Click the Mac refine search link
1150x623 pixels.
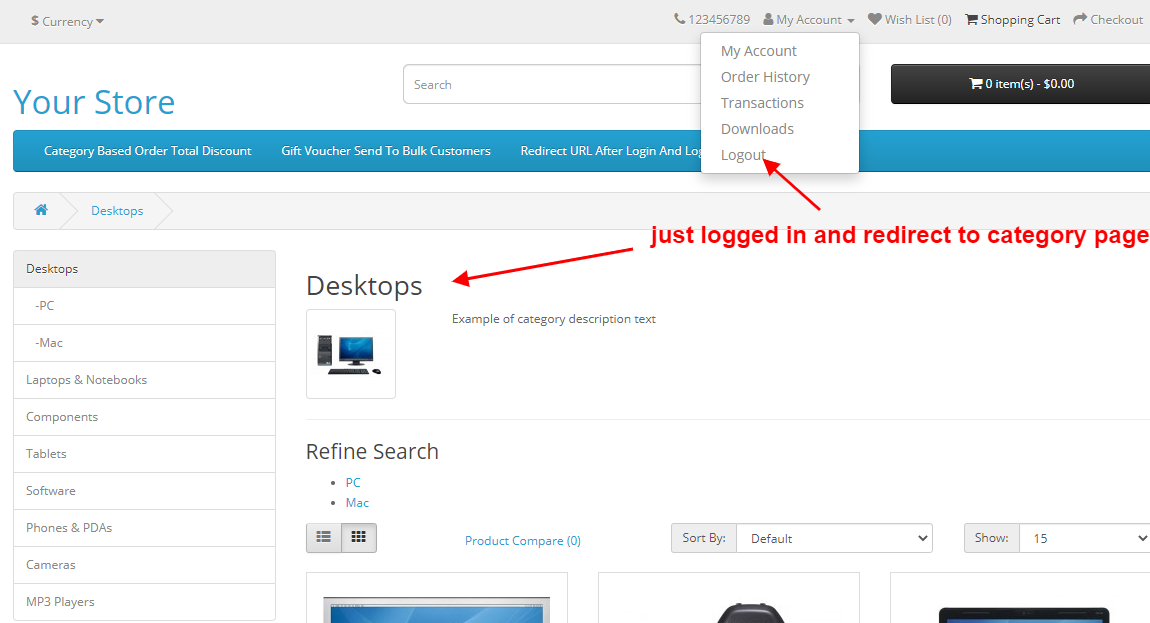tap(357, 503)
